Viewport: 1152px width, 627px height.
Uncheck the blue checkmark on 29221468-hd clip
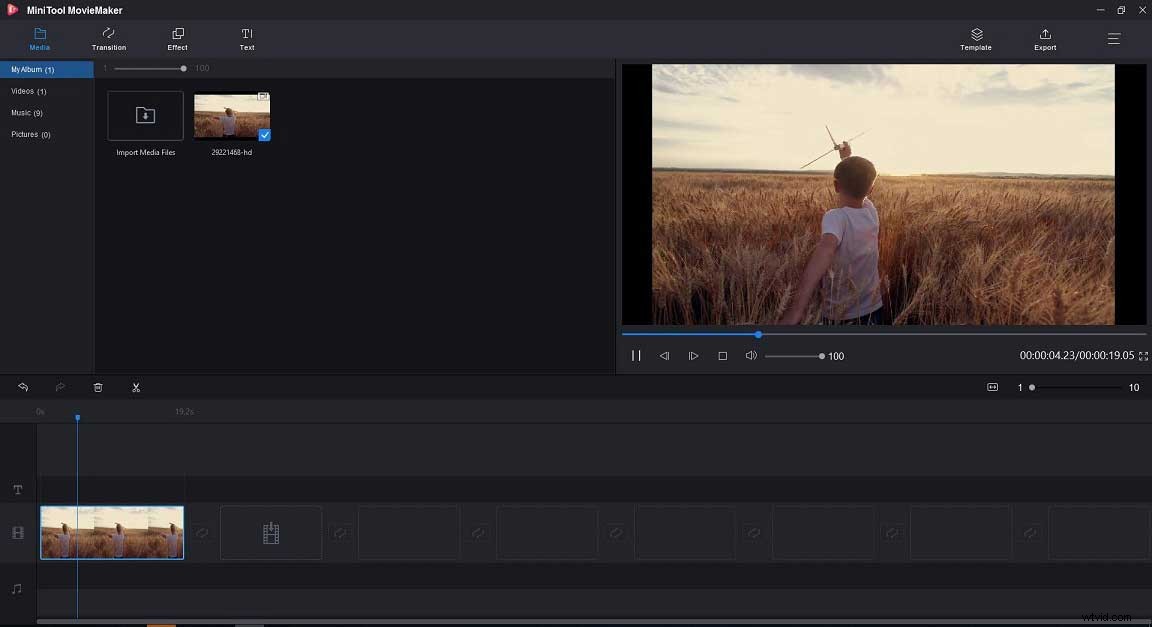[x=264, y=133]
